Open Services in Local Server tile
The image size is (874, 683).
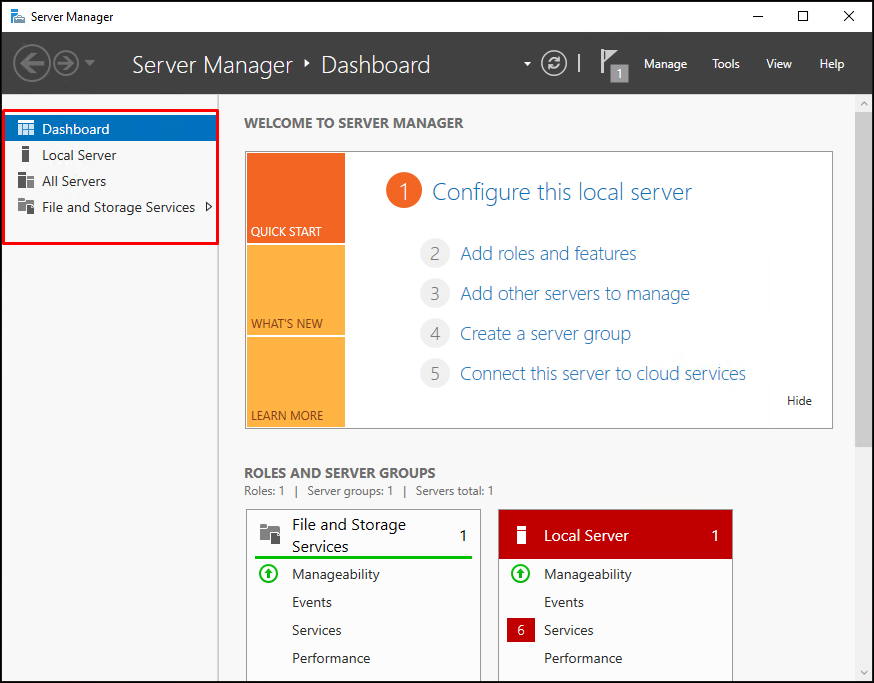pyautogui.click(x=569, y=630)
